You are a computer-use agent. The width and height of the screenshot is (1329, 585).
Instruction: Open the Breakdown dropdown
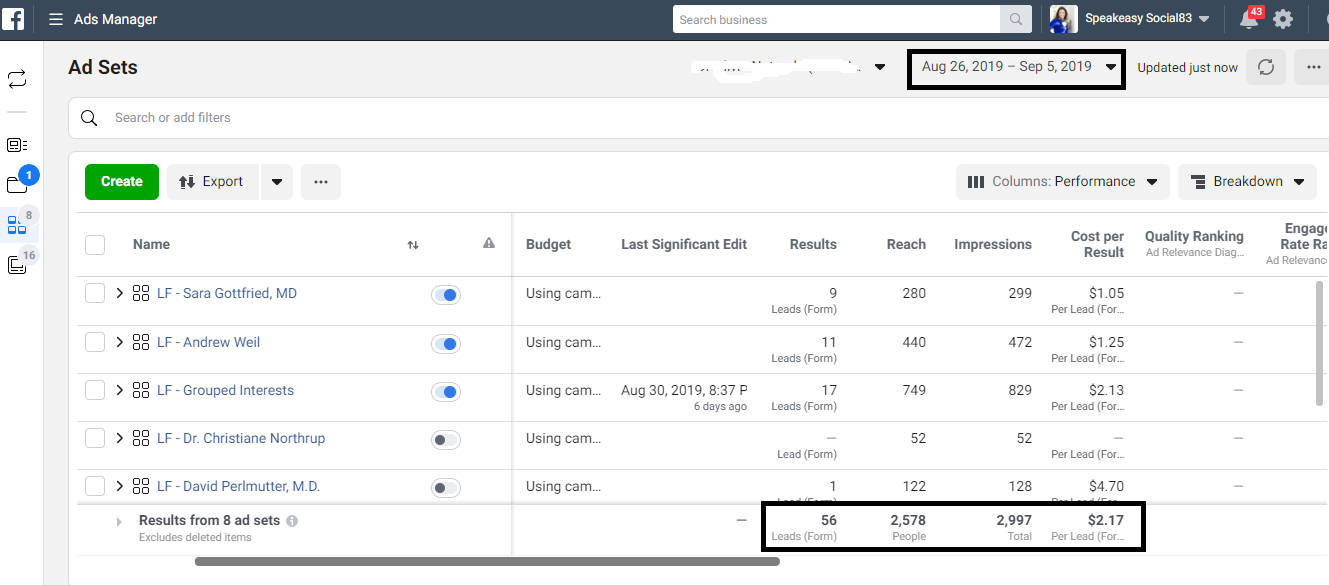1248,182
